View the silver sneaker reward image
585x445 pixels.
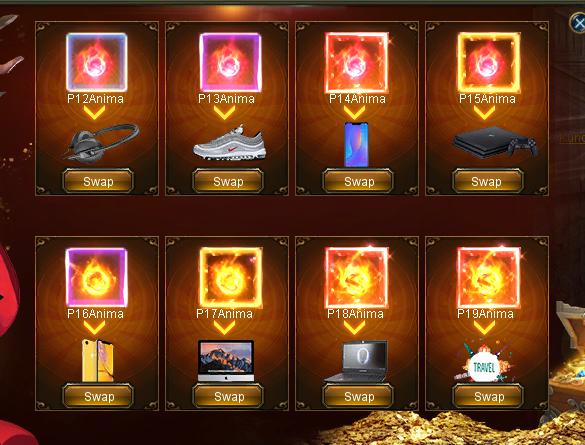[x=229, y=143]
